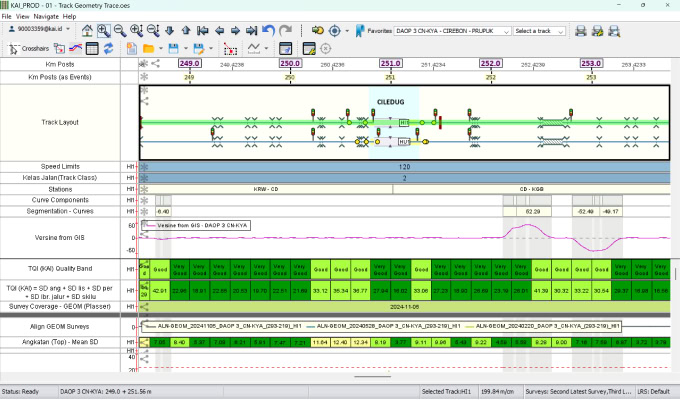This screenshot has height=400, width=680.
Task: Click TQI quality cell 41.39
Action: [541, 291]
